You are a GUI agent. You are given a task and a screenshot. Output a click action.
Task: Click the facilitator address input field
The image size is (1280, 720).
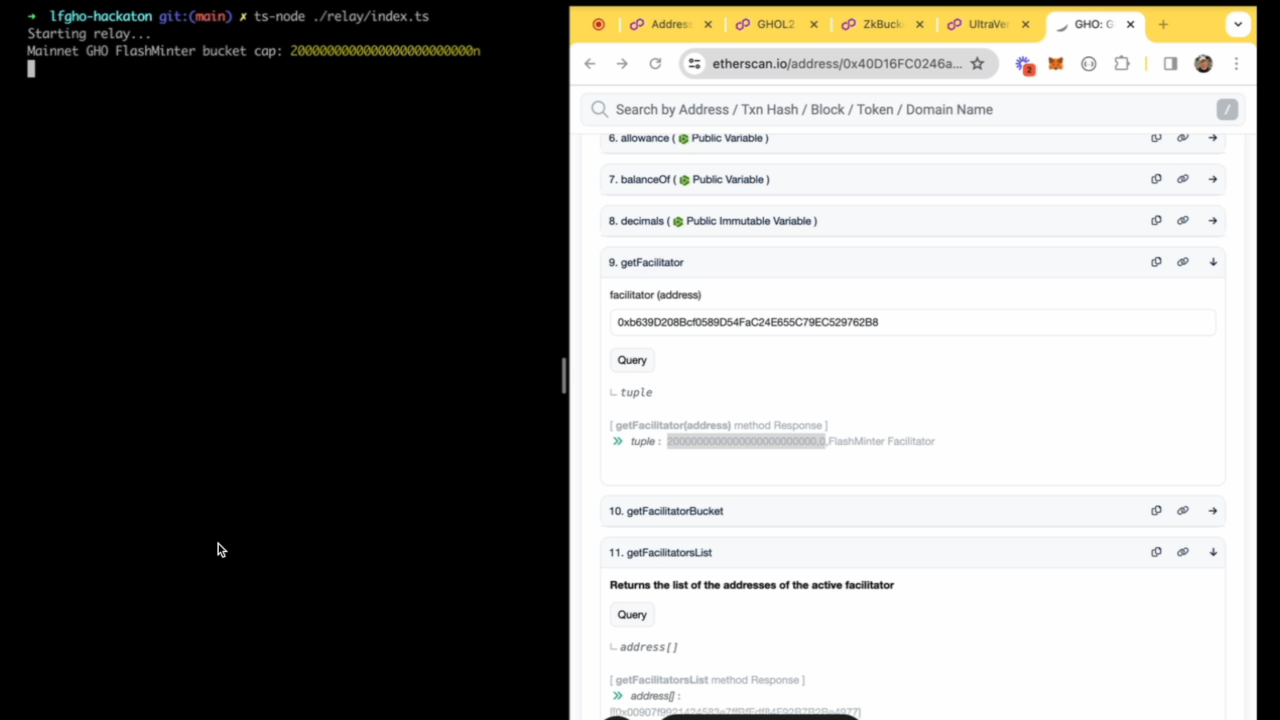[913, 322]
